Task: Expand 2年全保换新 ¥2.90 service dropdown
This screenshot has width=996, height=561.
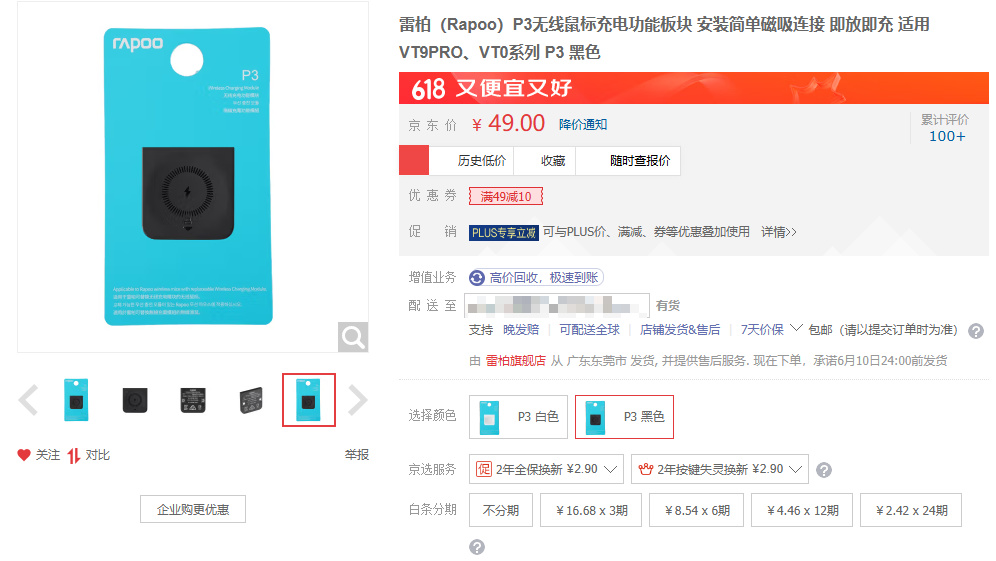Action: click(546, 470)
